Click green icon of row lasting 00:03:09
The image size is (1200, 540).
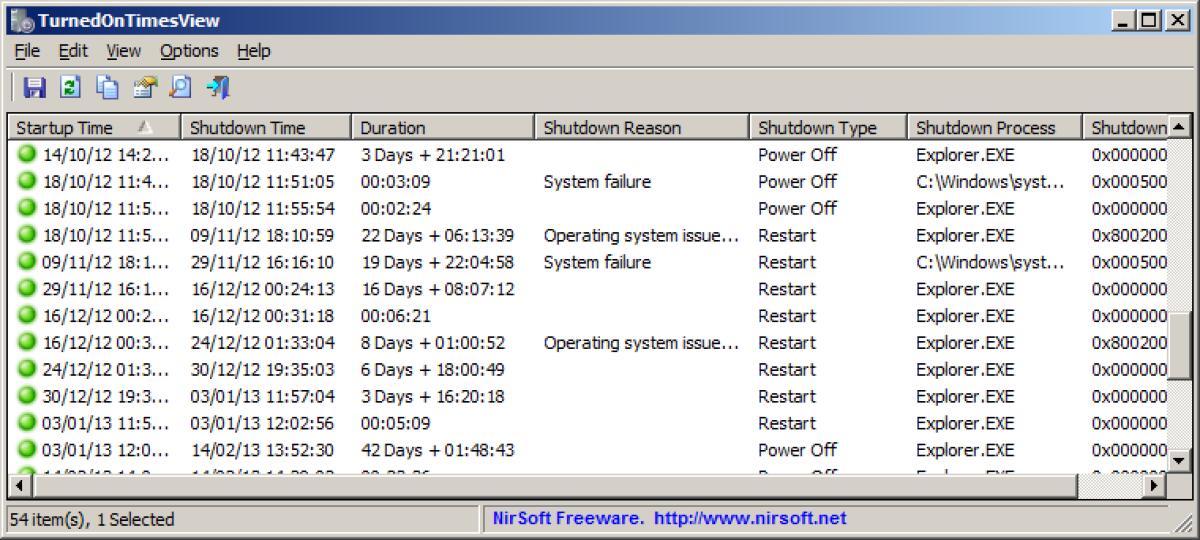coord(27,181)
